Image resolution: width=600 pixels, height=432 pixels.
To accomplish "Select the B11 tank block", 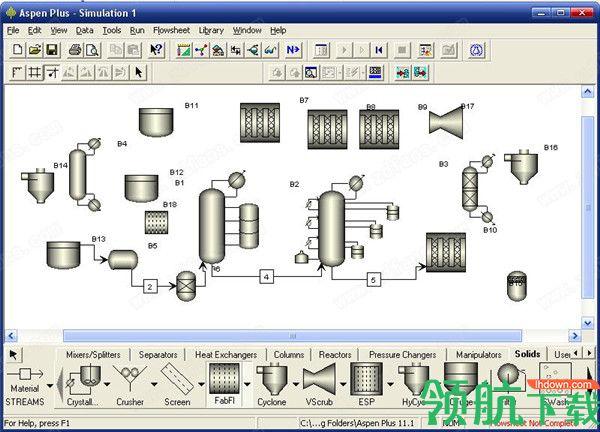I will tap(156, 122).
